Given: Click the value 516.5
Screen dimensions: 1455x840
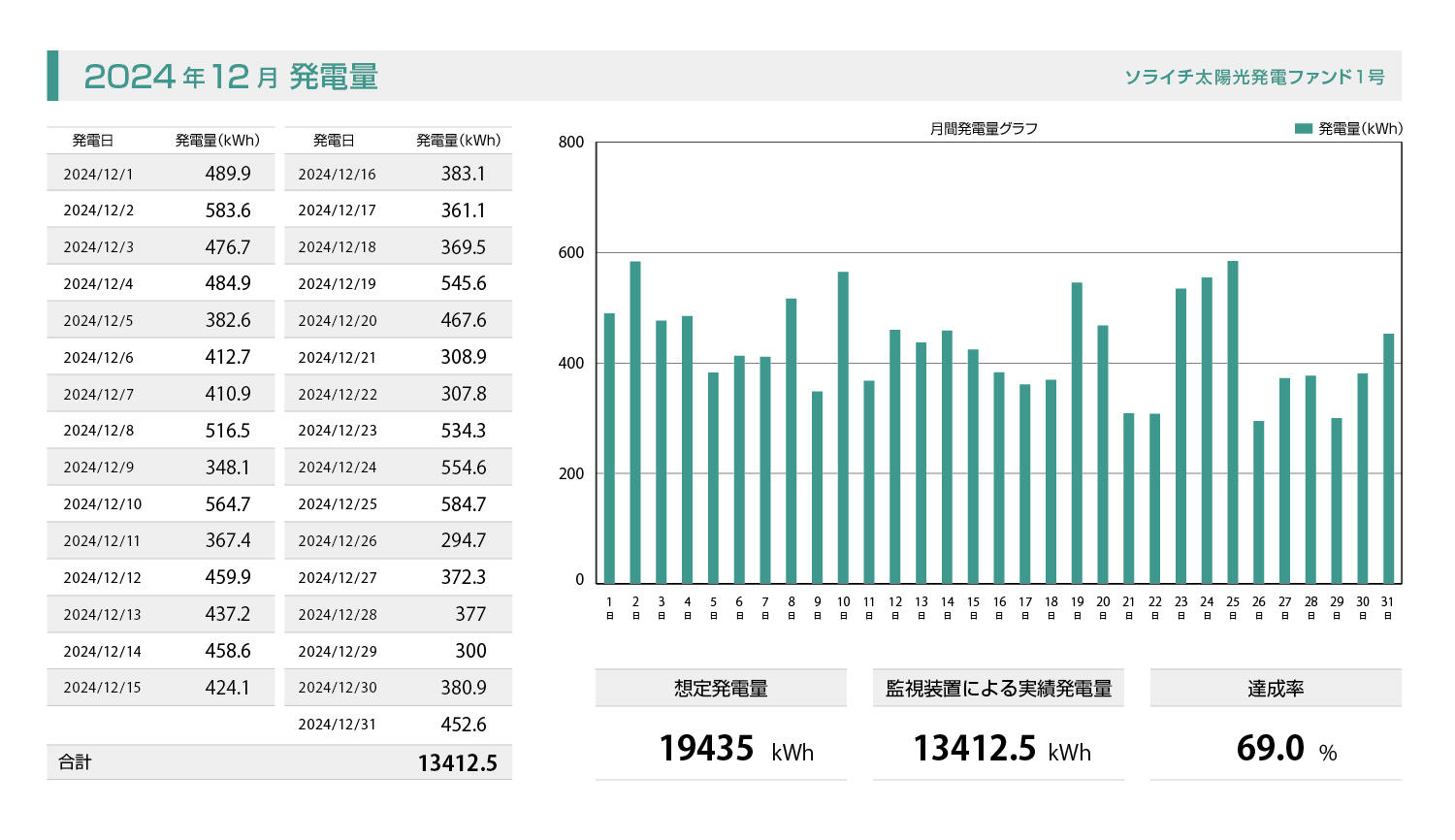Looking at the screenshot, I should click(x=228, y=431).
